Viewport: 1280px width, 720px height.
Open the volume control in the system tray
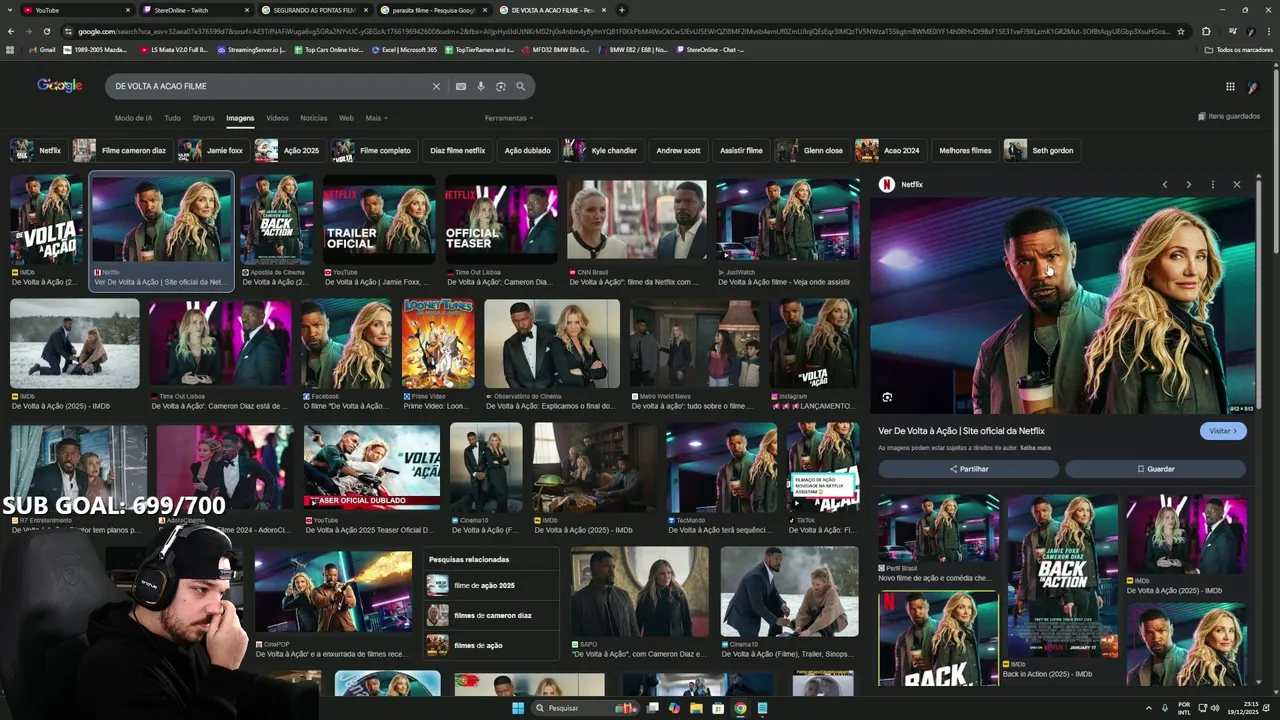pos(1215,708)
